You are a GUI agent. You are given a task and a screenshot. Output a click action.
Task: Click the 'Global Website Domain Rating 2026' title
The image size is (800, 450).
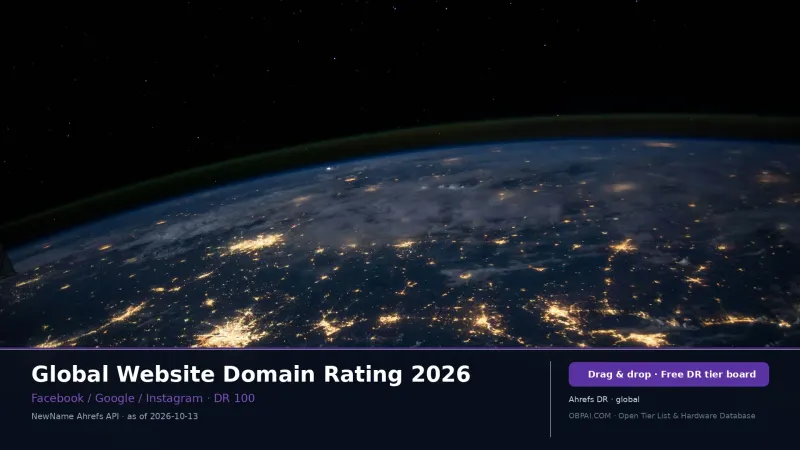coord(251,374)
